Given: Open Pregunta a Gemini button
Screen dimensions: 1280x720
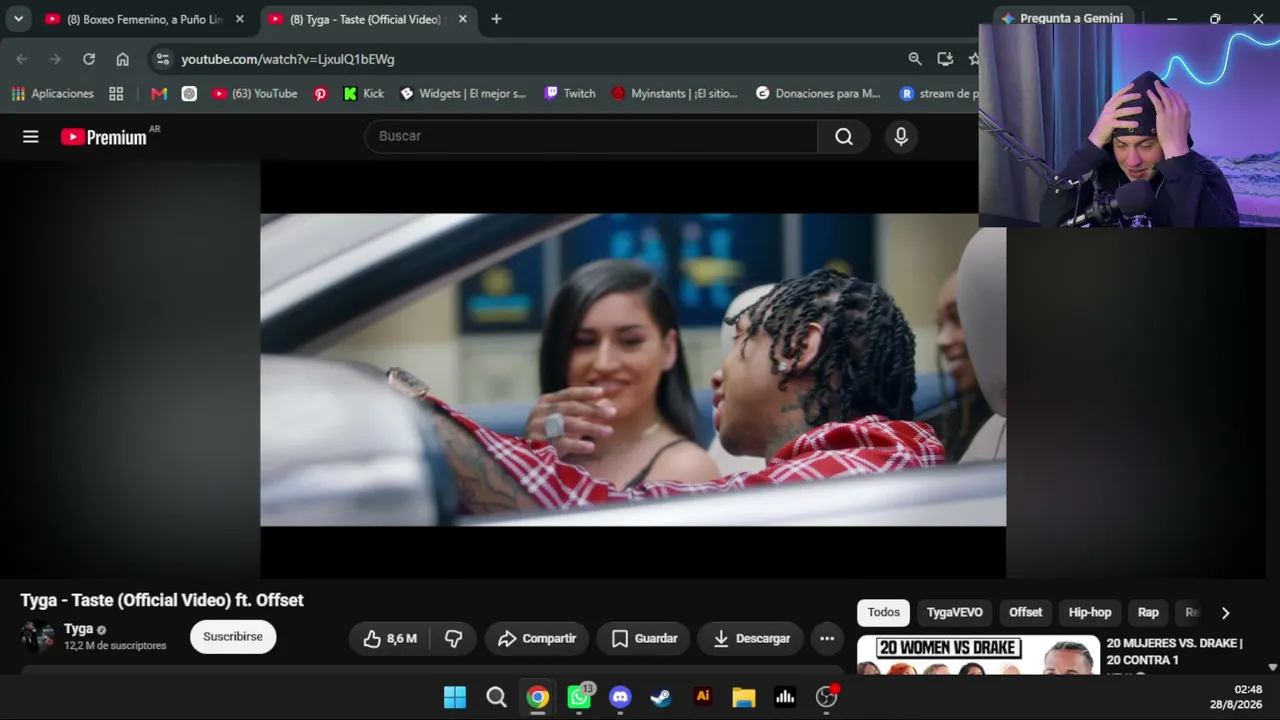Looking at the screenshot, I should (x=1062, y=18).
